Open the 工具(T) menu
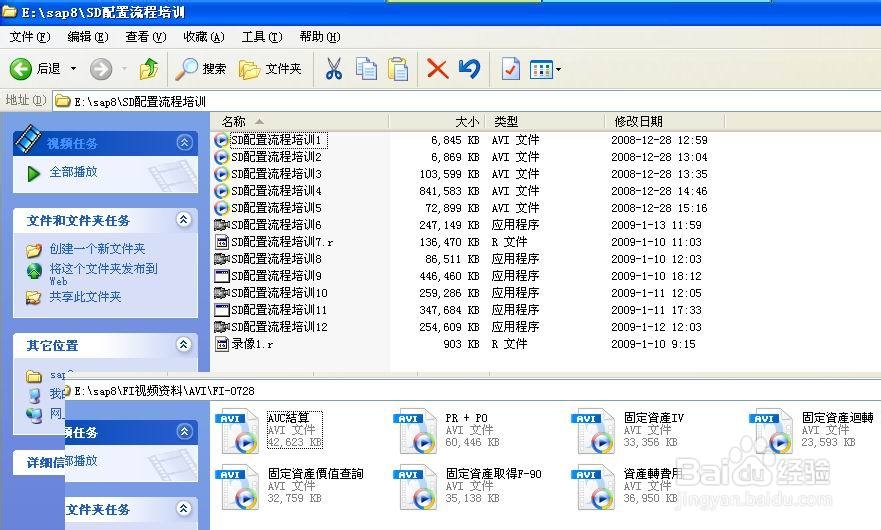Viewport: 881px width, 530px height. coord(262,37)
